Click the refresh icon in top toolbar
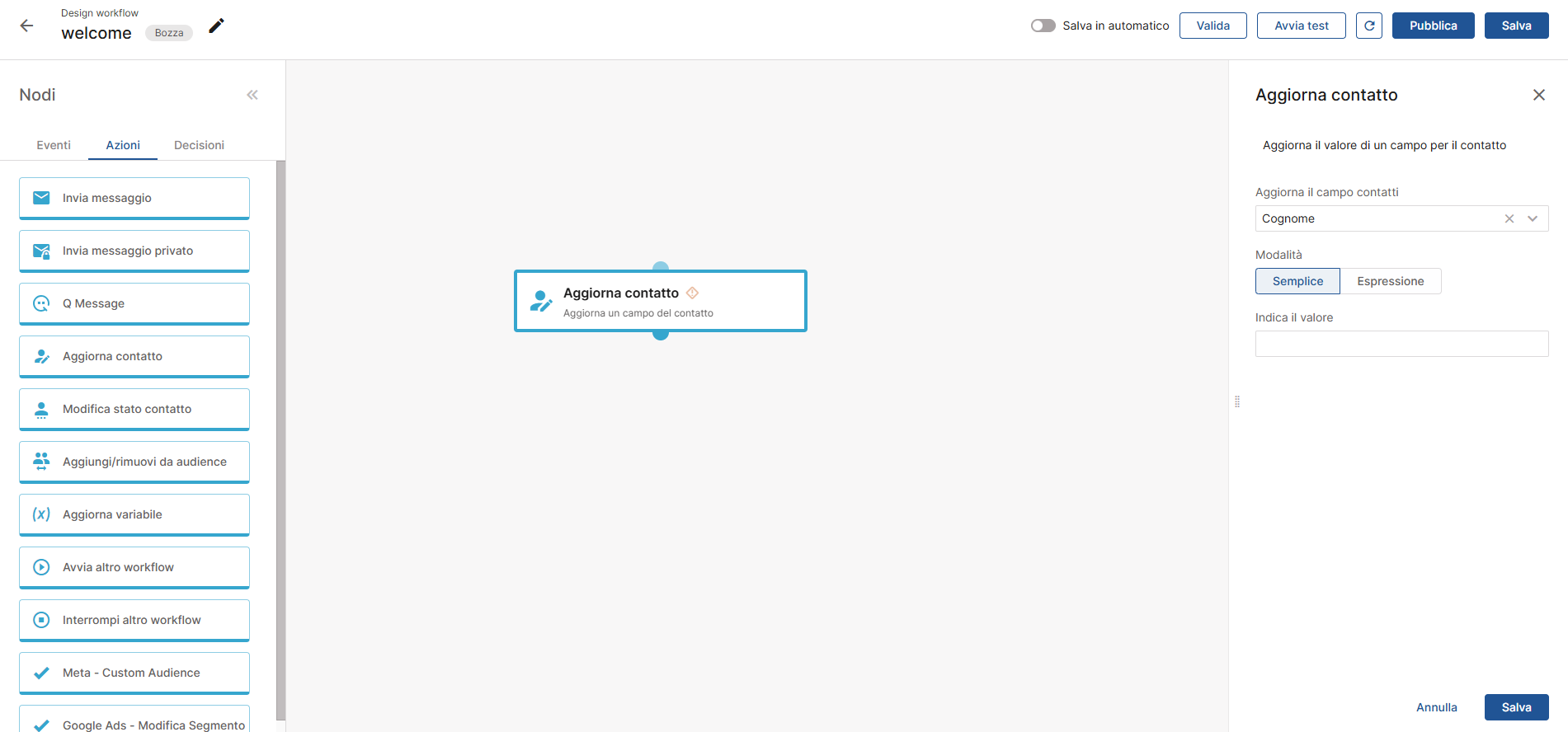This screenshot has width=1568, height=732. point(1368,26)
